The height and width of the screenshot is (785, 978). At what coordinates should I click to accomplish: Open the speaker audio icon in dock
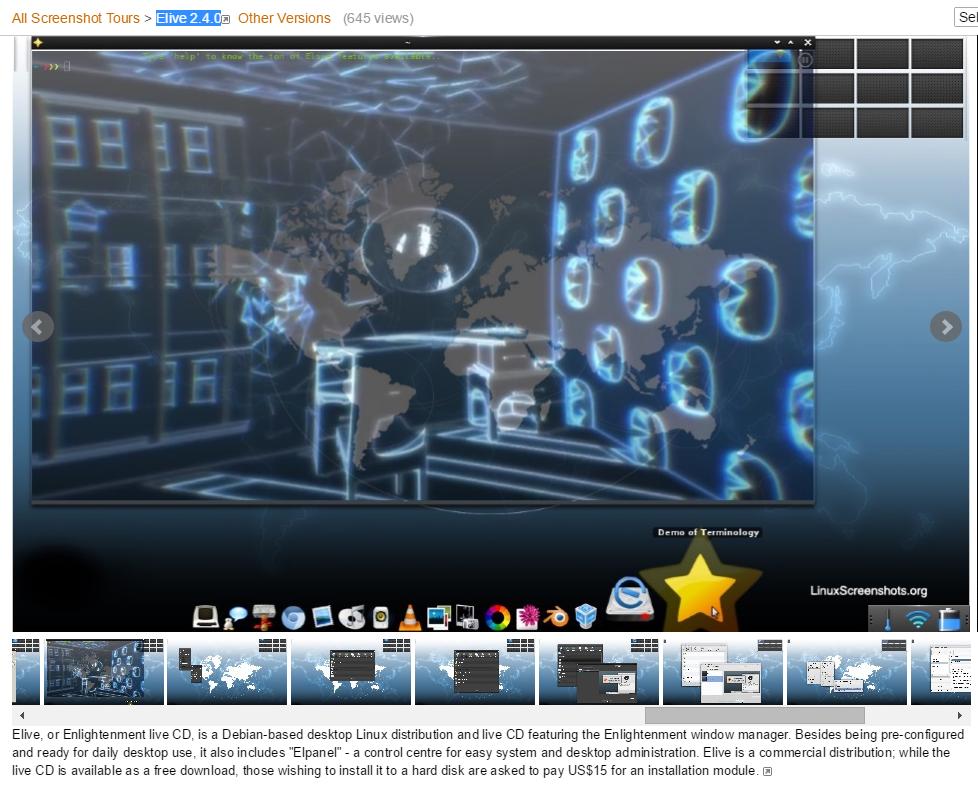(x=380, y=617)
